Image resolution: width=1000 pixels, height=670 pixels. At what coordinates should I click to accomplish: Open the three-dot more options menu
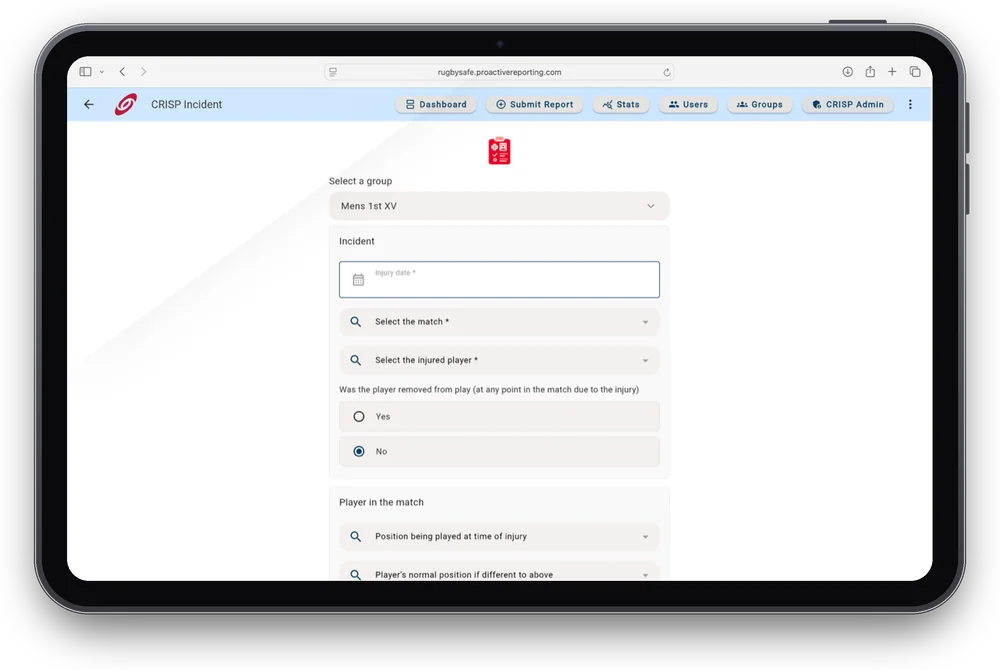910,105
